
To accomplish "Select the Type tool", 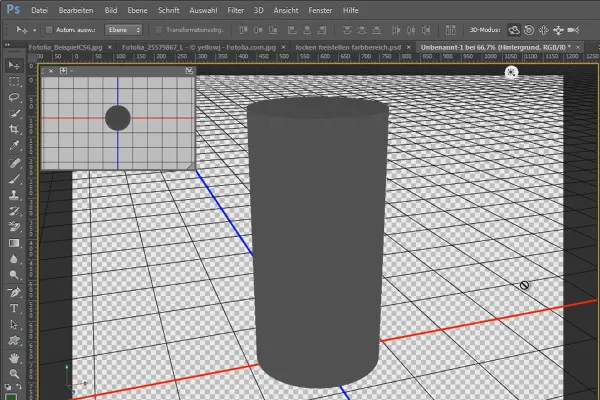I will pos(14,309).
